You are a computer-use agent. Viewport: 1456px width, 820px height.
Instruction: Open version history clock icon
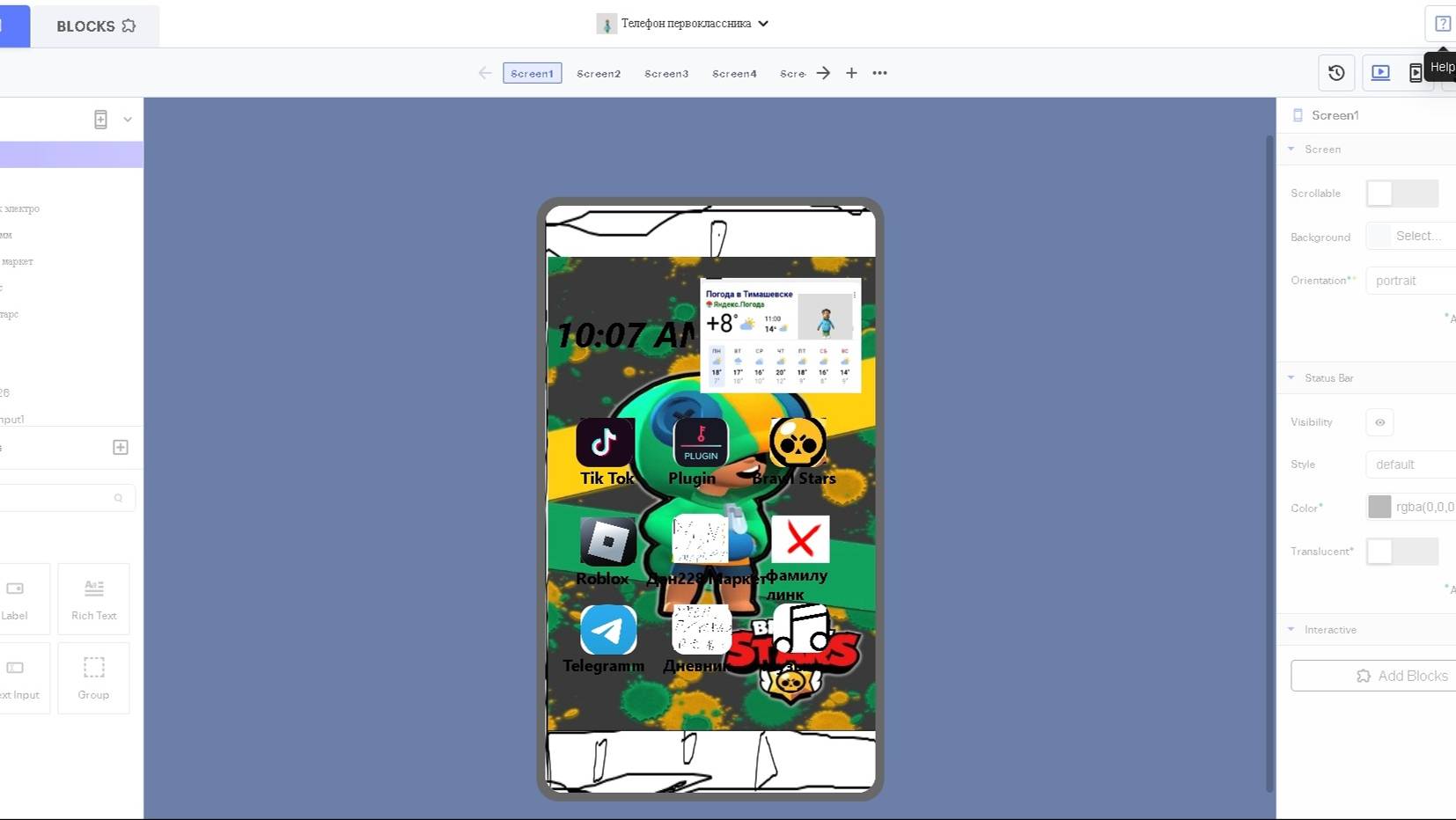point(1336,73)
